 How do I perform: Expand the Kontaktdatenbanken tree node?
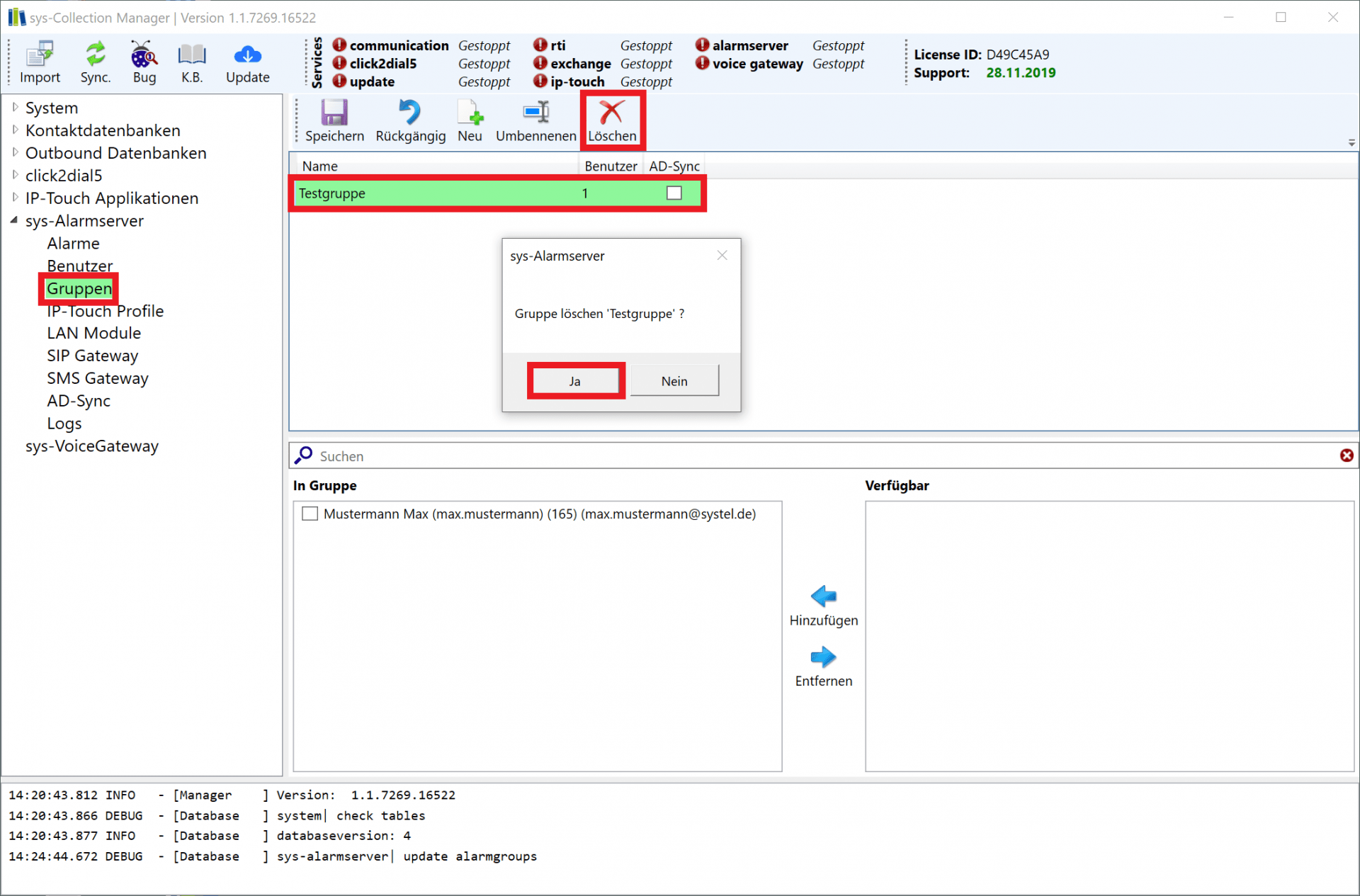(15, 130)
